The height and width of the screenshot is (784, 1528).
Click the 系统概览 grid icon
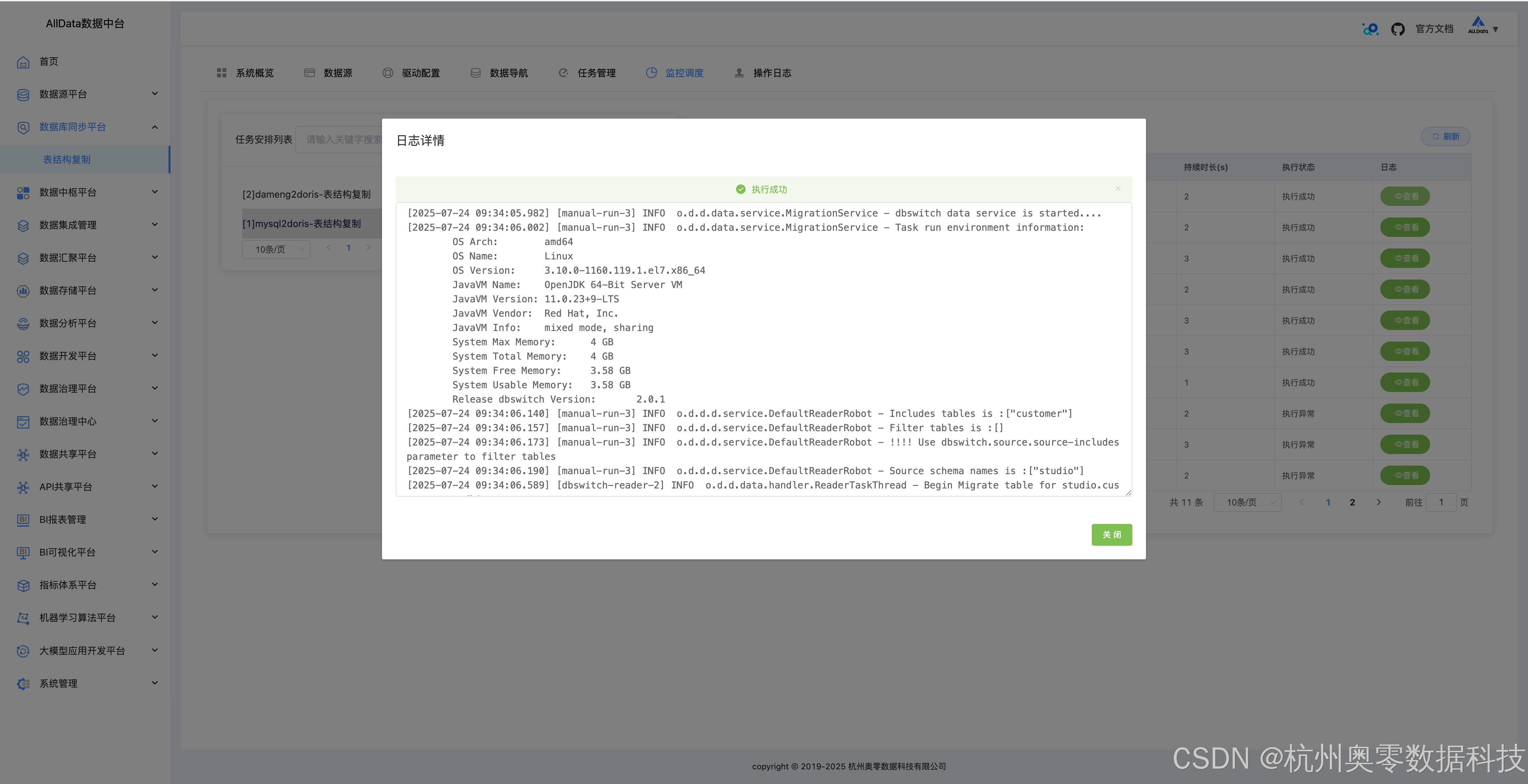[x=221, y=73]
